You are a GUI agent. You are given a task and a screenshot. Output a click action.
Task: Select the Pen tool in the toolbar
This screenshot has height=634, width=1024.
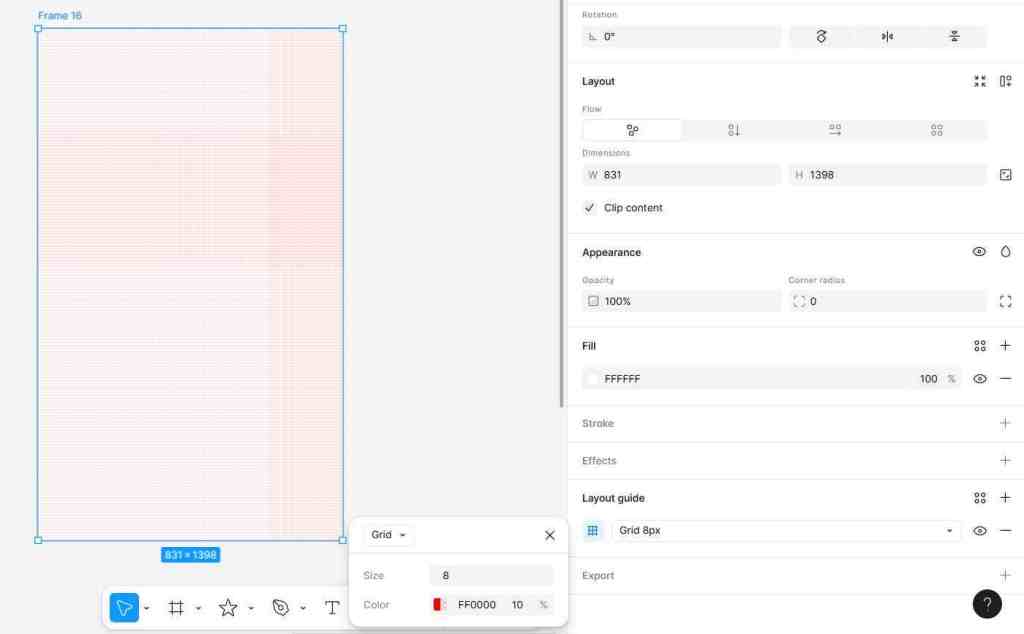tap(281, 607)
